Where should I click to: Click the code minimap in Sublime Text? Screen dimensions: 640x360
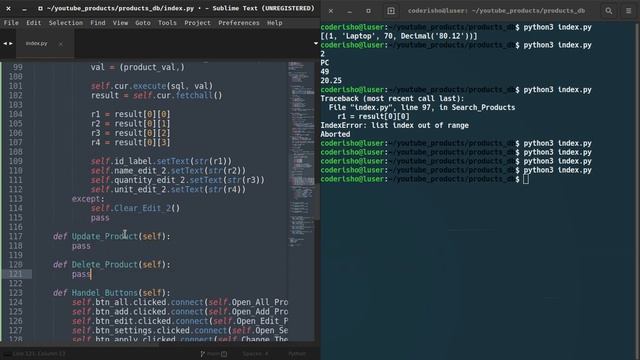point(301,155)
